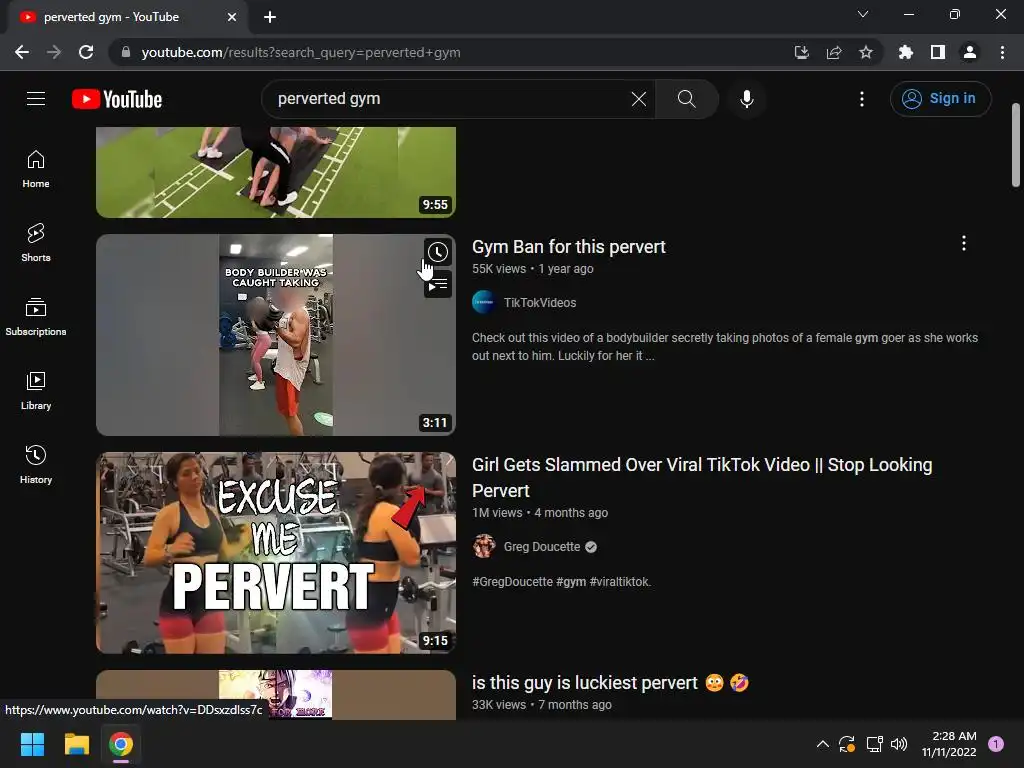This screenshot has width=1024, height=768.
Task: Open the Chrome profile icon
Action: click(970, 52)
